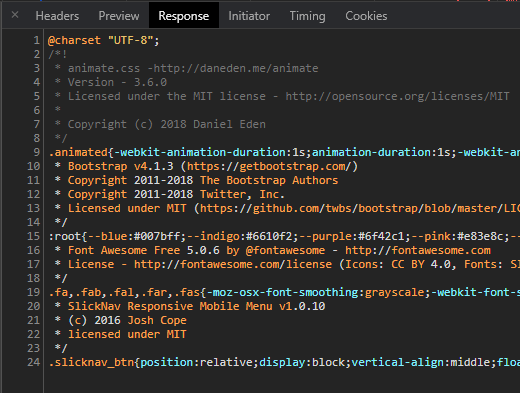Click line number 24 in gutter
This screenshot has width=520, height=393.
point(33,362)
